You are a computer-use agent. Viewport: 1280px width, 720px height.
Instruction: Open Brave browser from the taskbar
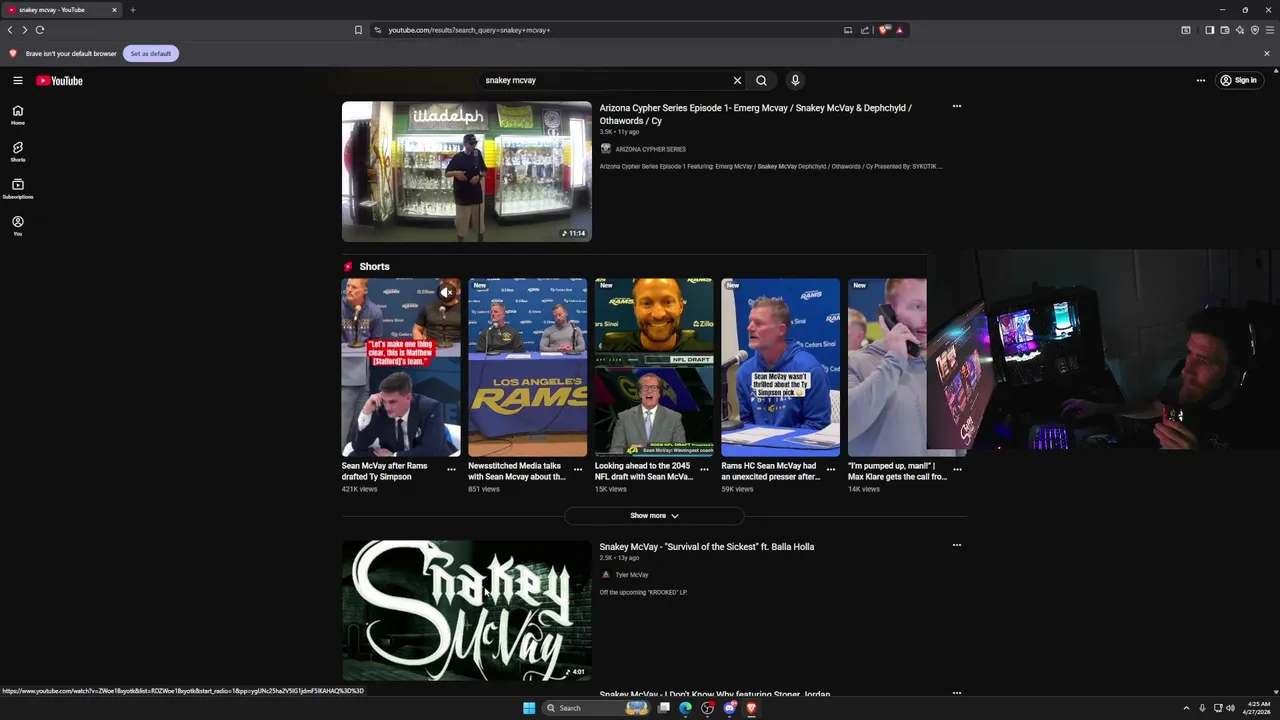[x=751, y=708]
